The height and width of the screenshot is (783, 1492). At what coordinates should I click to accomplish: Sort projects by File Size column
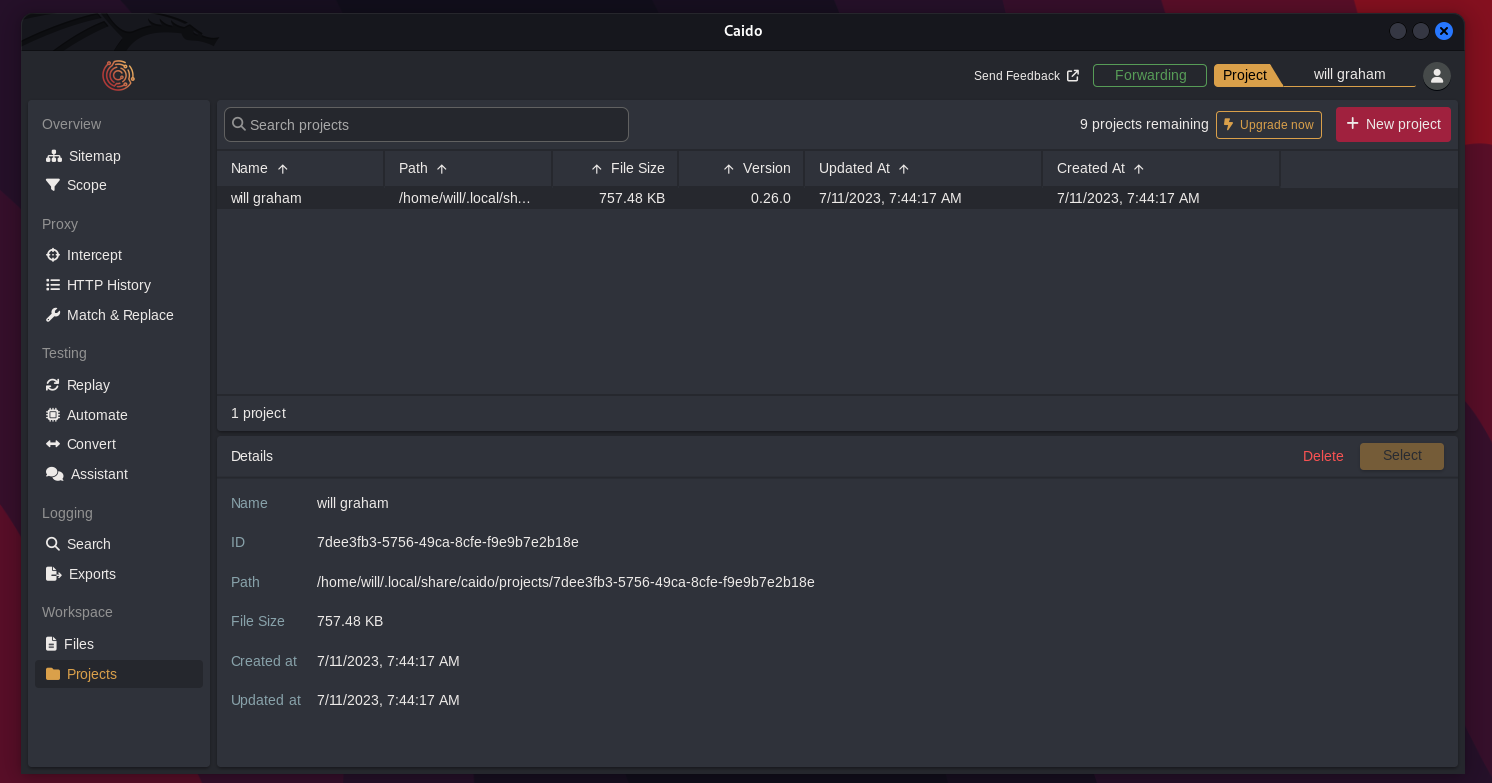pos(615,168)
